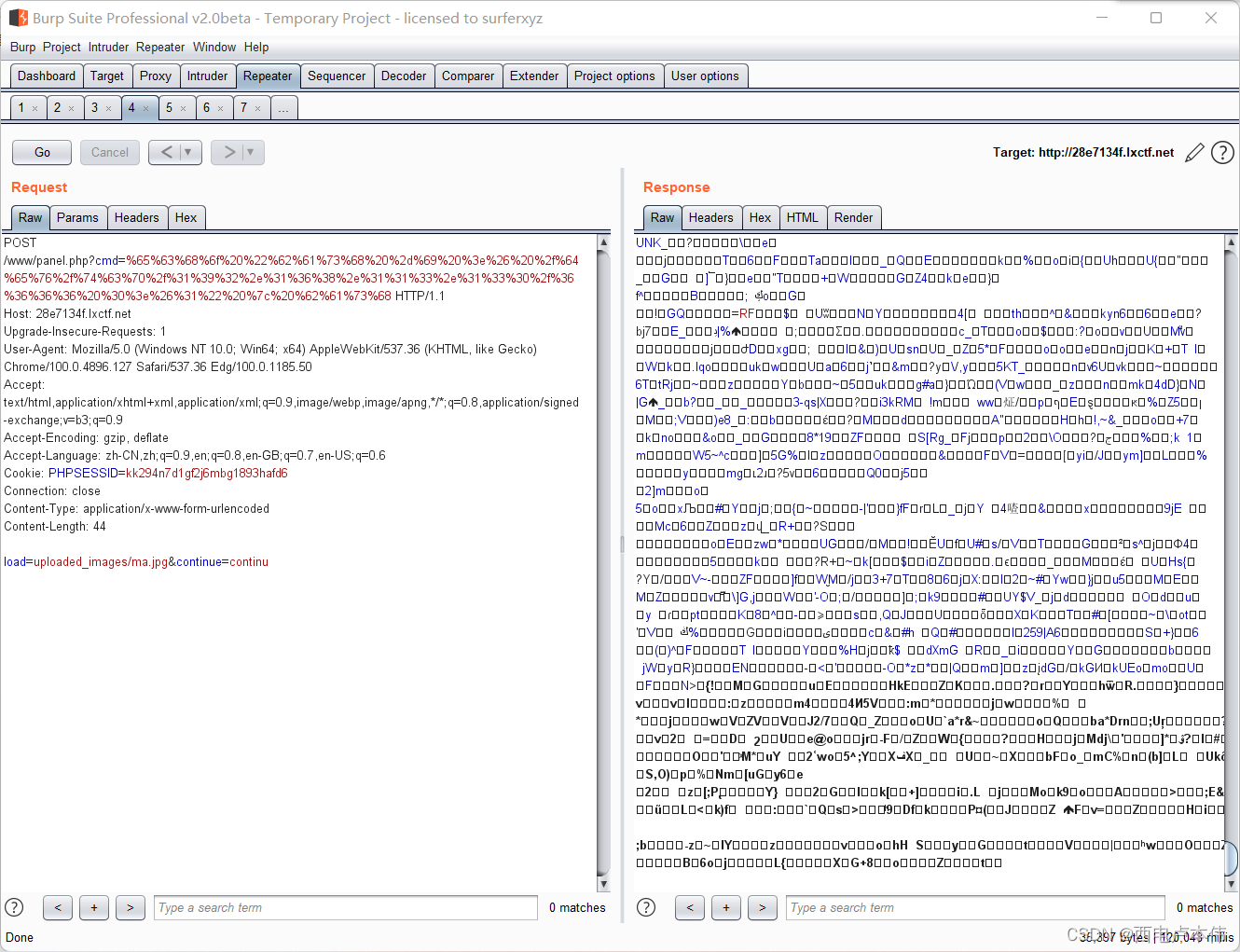
Task: Jump to previous match in request search
Action: tap(58, 907)
